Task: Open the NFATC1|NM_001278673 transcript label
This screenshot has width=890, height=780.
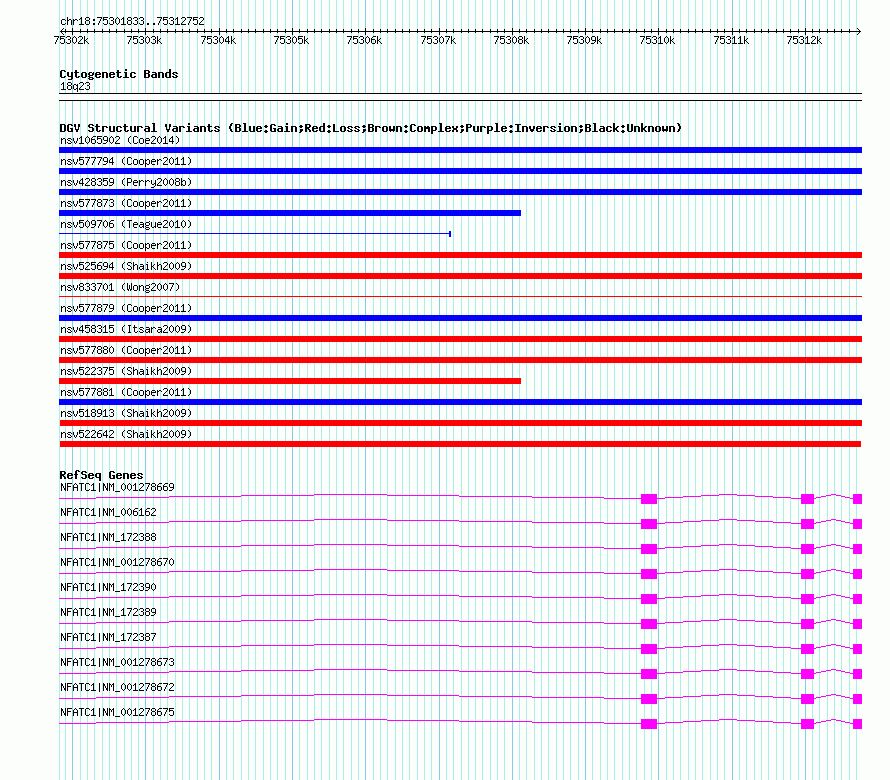Action: [x=117, y=662]
